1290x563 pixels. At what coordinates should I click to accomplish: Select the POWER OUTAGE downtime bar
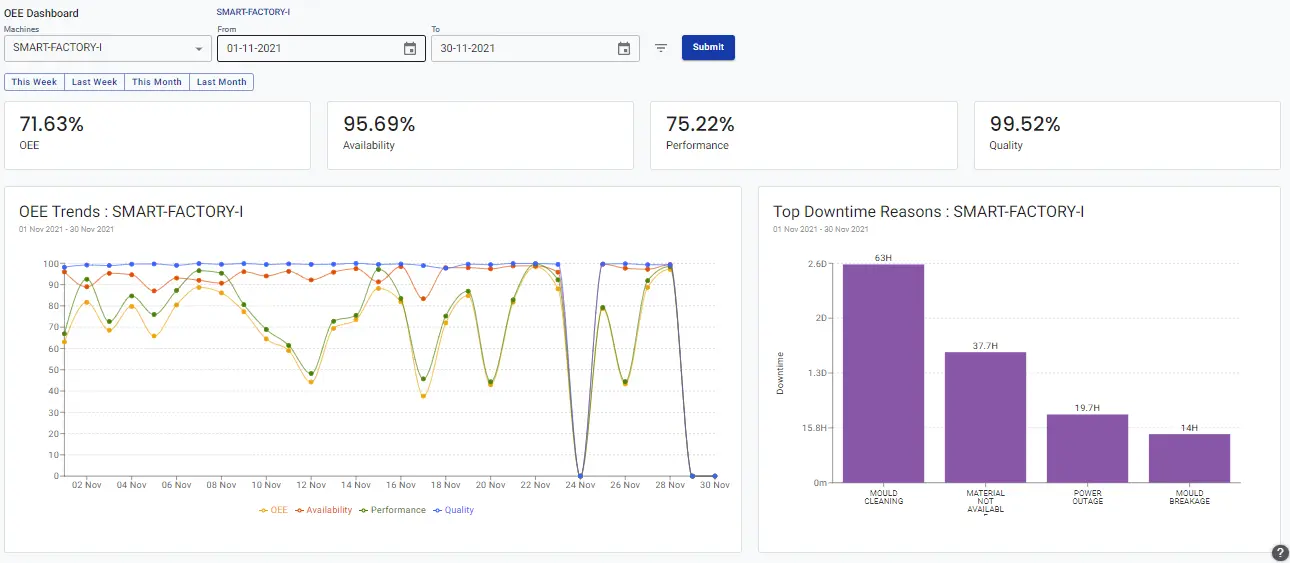(x=1087, y=448)
